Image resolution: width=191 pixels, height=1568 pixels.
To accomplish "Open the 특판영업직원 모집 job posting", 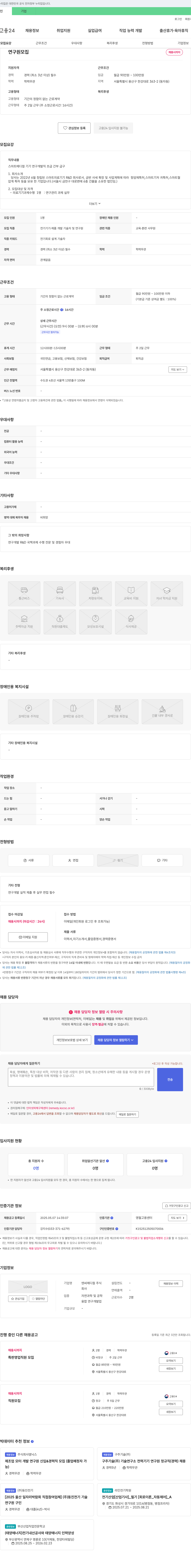I will [x=21, y=1357].
